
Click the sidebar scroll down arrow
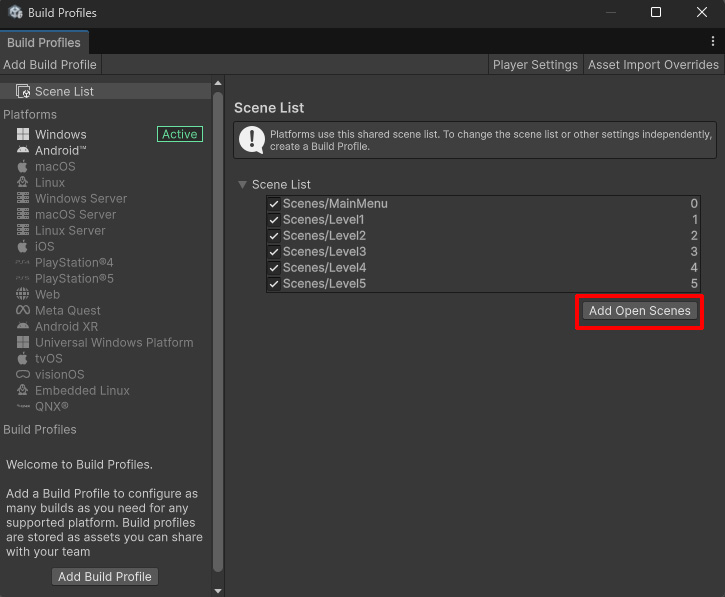tap(218, 591)
